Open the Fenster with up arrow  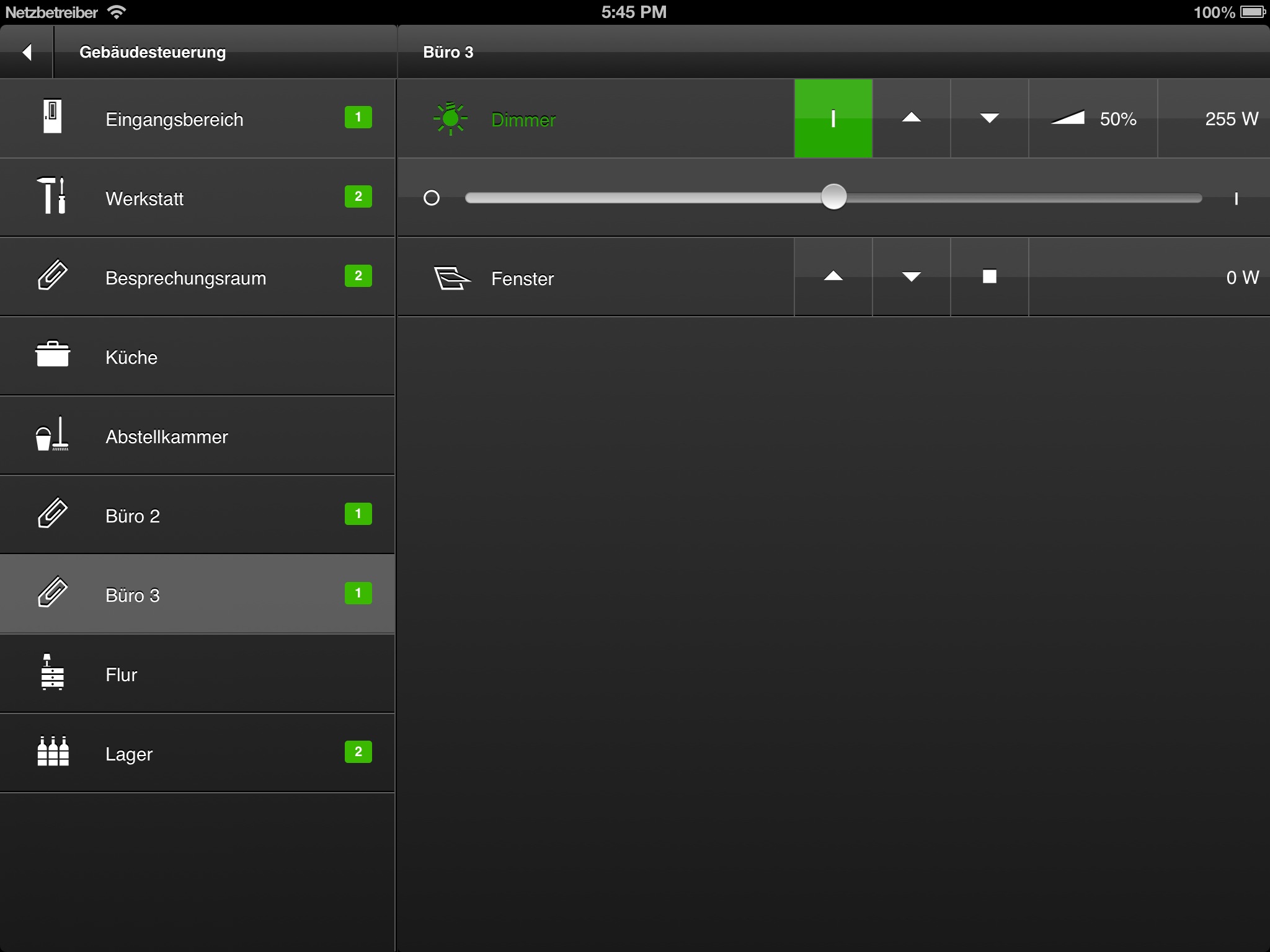click(x=833, y=277)
